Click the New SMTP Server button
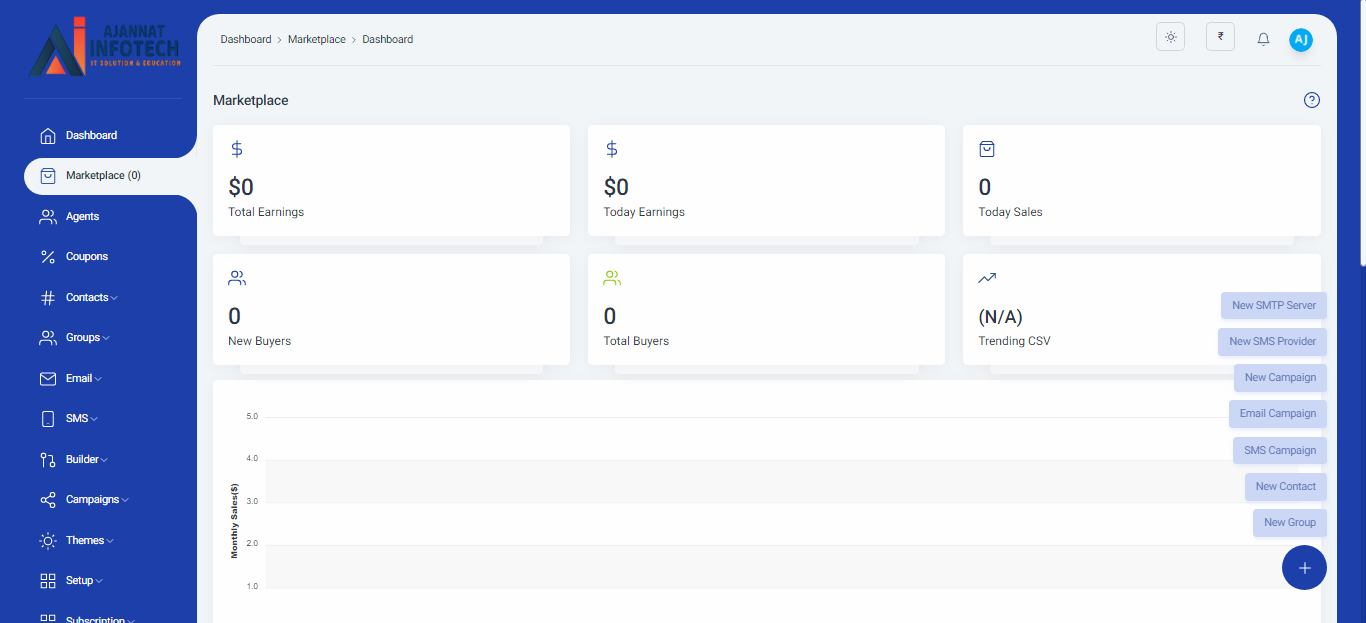 pos(1273,306)
